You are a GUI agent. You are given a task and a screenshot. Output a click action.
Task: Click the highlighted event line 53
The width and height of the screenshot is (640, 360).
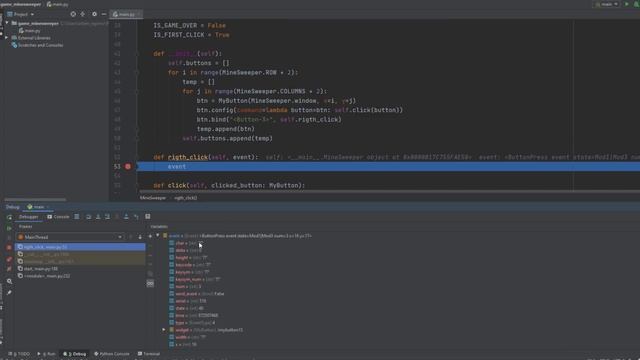pos(388,167)
